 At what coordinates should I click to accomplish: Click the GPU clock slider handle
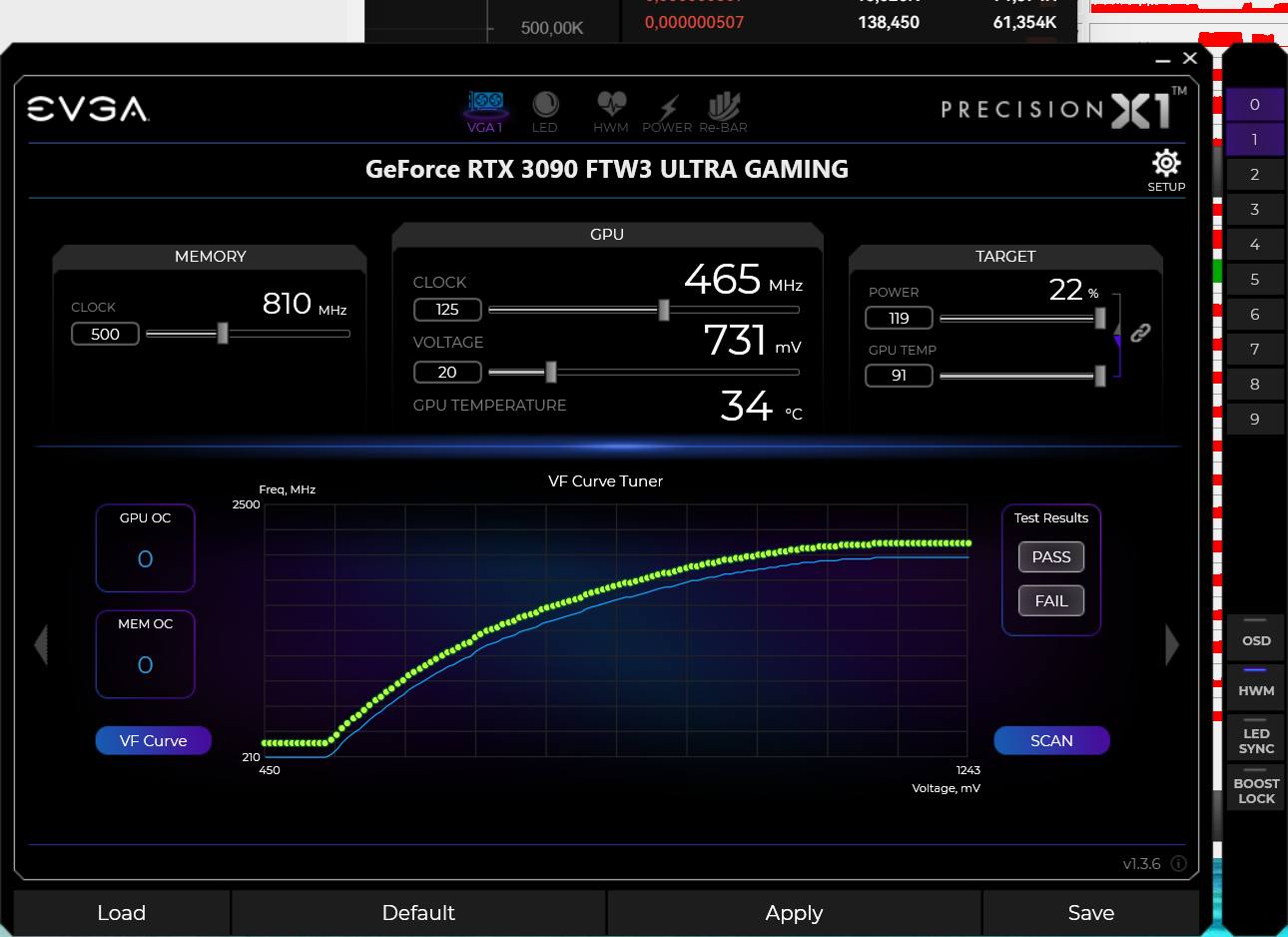pos(664,310)
